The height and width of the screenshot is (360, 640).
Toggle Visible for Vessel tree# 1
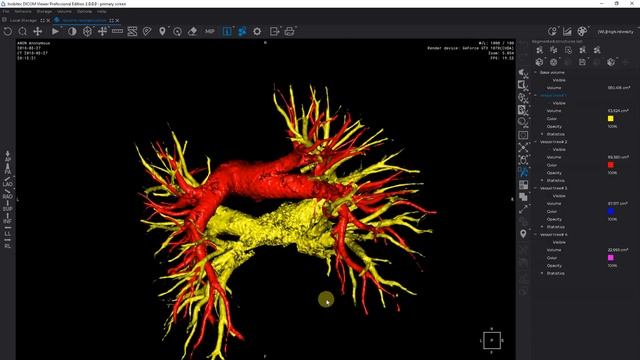pos(559,103)
